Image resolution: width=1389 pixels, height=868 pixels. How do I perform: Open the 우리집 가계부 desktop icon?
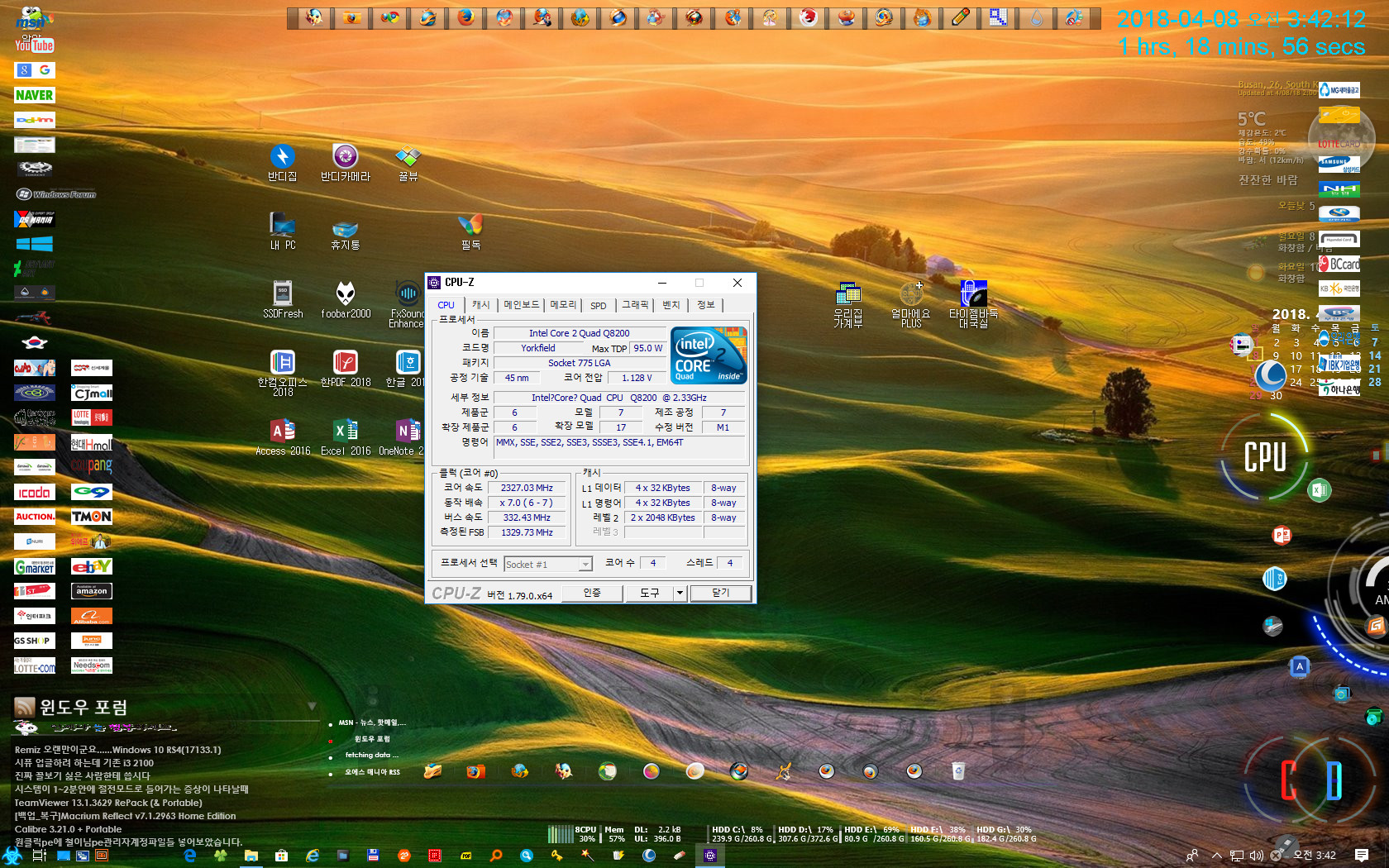point(848,305)
